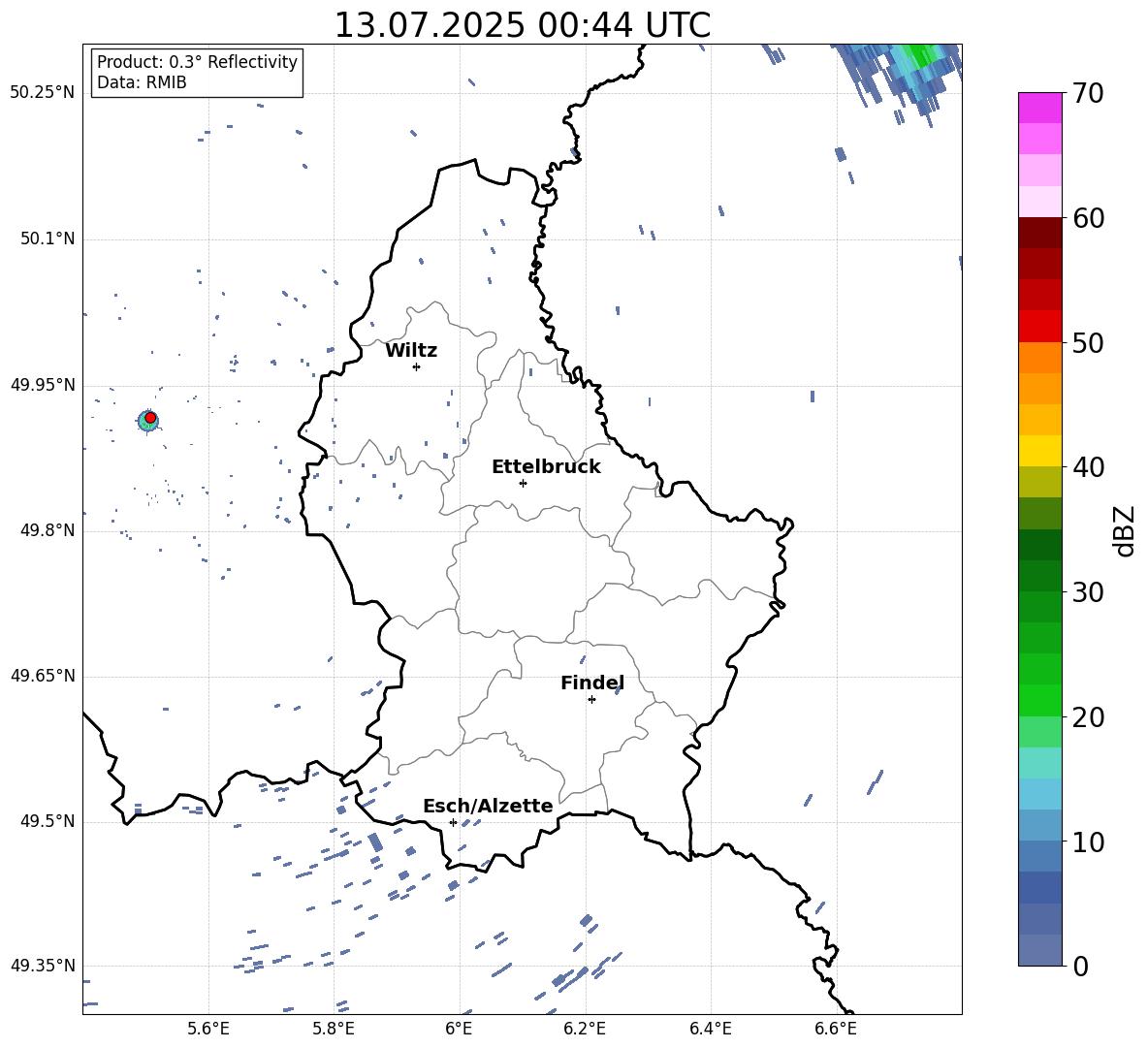Select the Ettelbruck station label

pyautogui.click(x=546, y=467)
